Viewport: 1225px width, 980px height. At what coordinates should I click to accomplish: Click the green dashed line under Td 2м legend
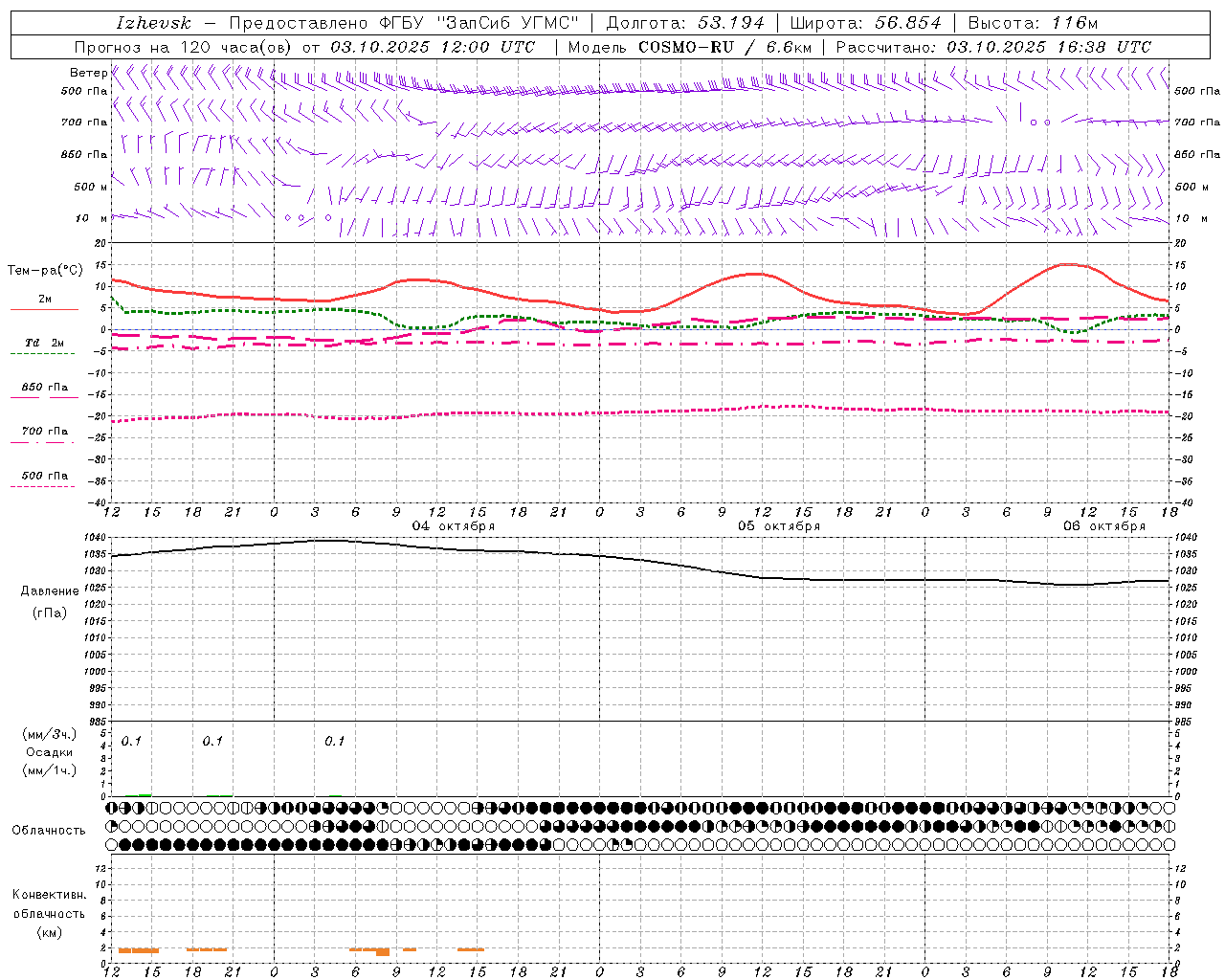pyautogui.click(x=44, y=354)
